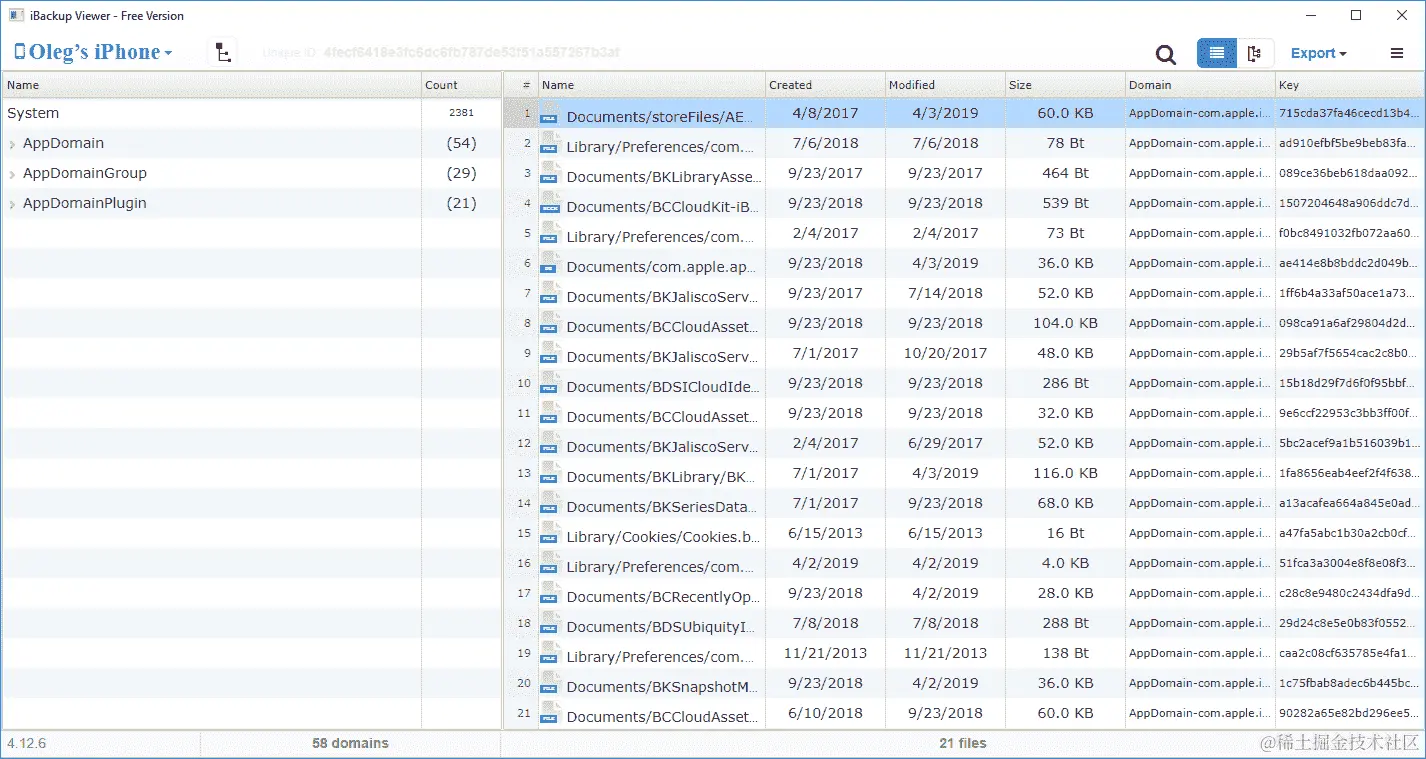Screen dimensions: 1426x759
Task: Sort files by Size column
Action: click(x=1065, y=85)
